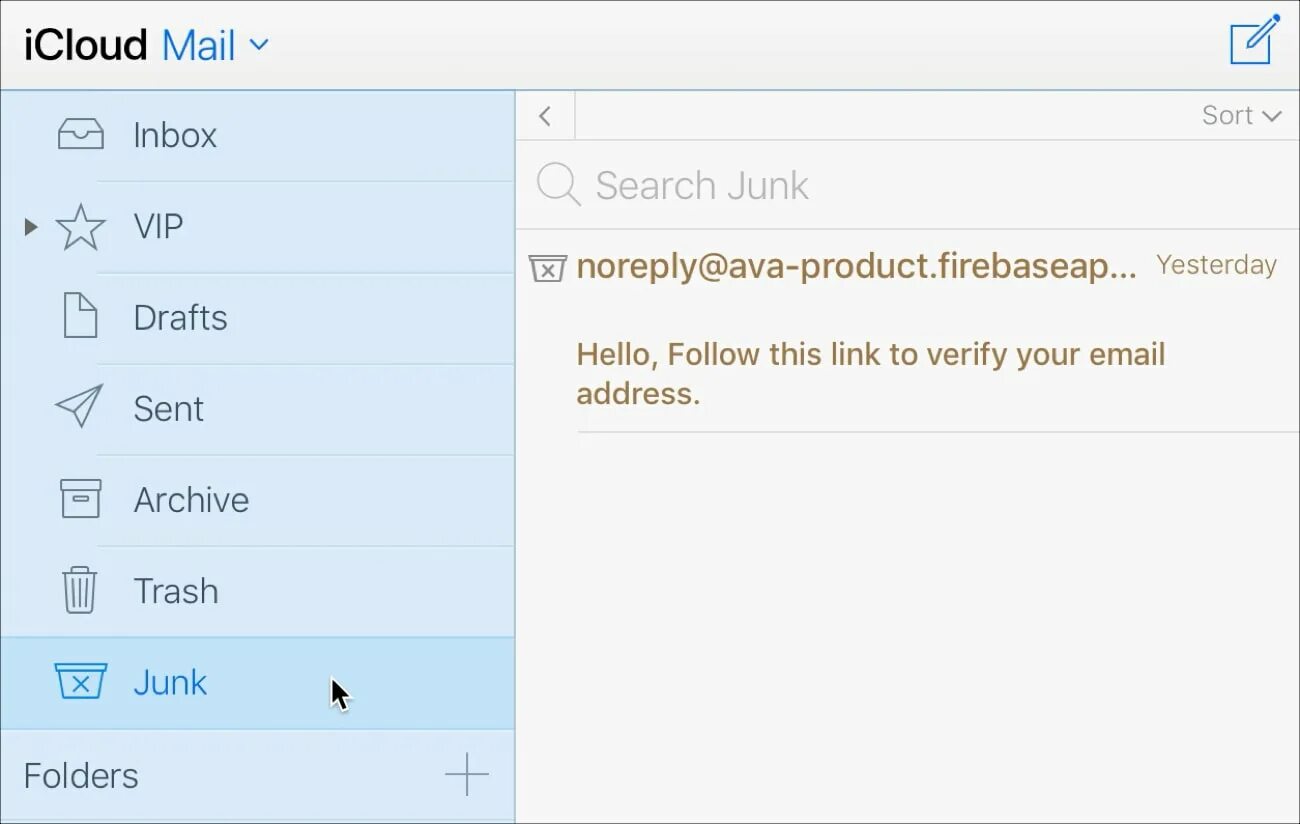1300x824 pixels.
Task: Click the Archive box icon
Action: point(80,498)
